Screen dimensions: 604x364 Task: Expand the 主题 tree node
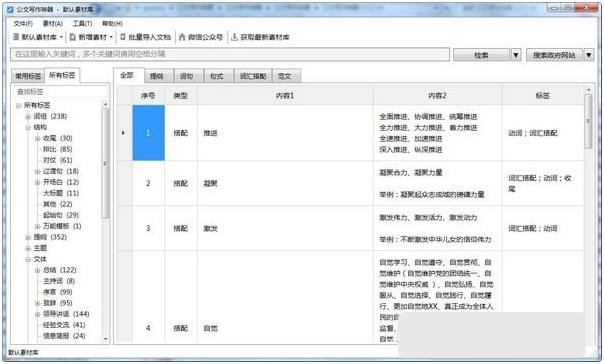[28, 248]
